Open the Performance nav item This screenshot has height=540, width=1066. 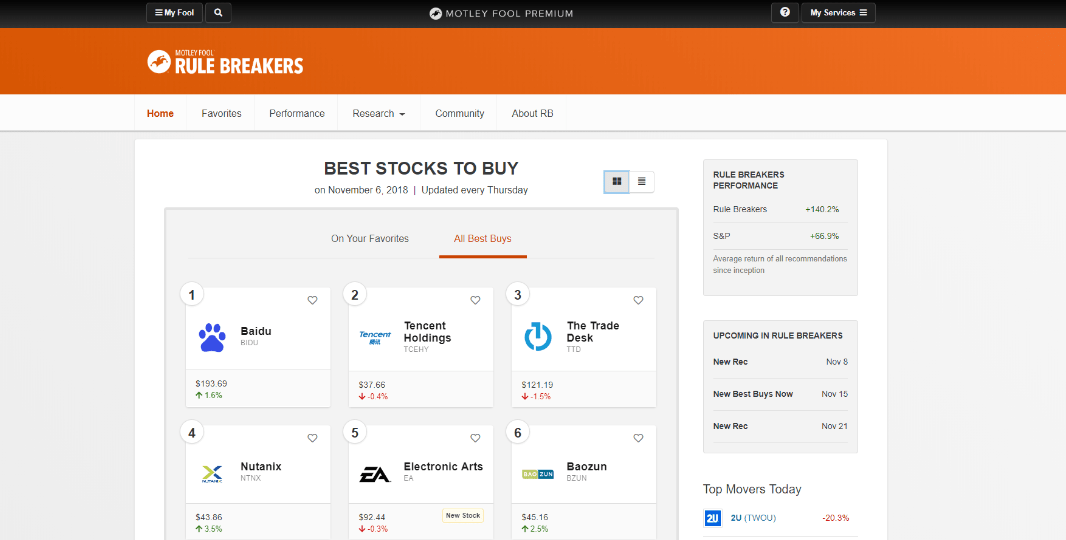(x=297, y=114)
